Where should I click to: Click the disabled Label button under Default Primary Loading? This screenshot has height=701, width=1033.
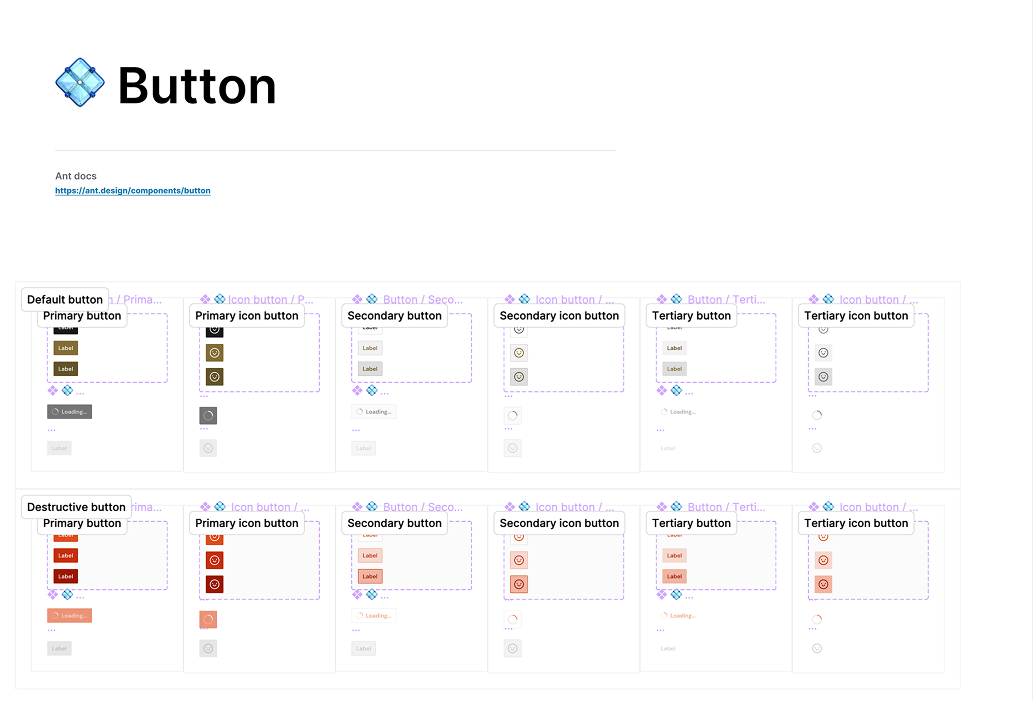tap(59, 448)
